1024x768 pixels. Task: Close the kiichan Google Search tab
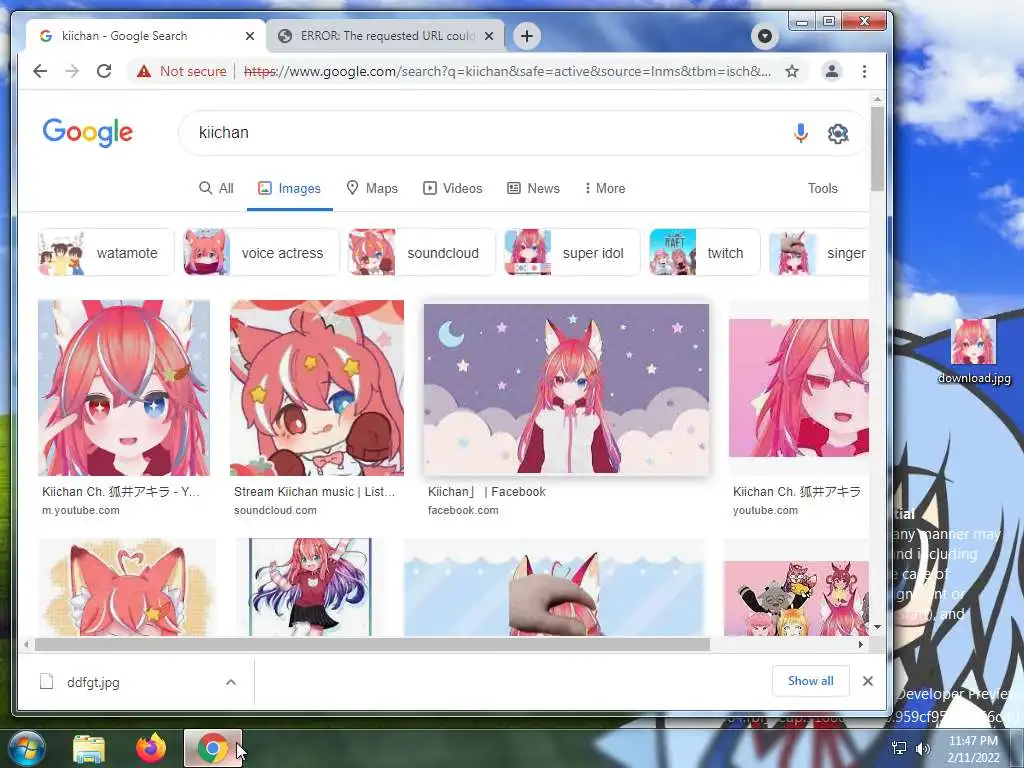(x=249, y=36)
